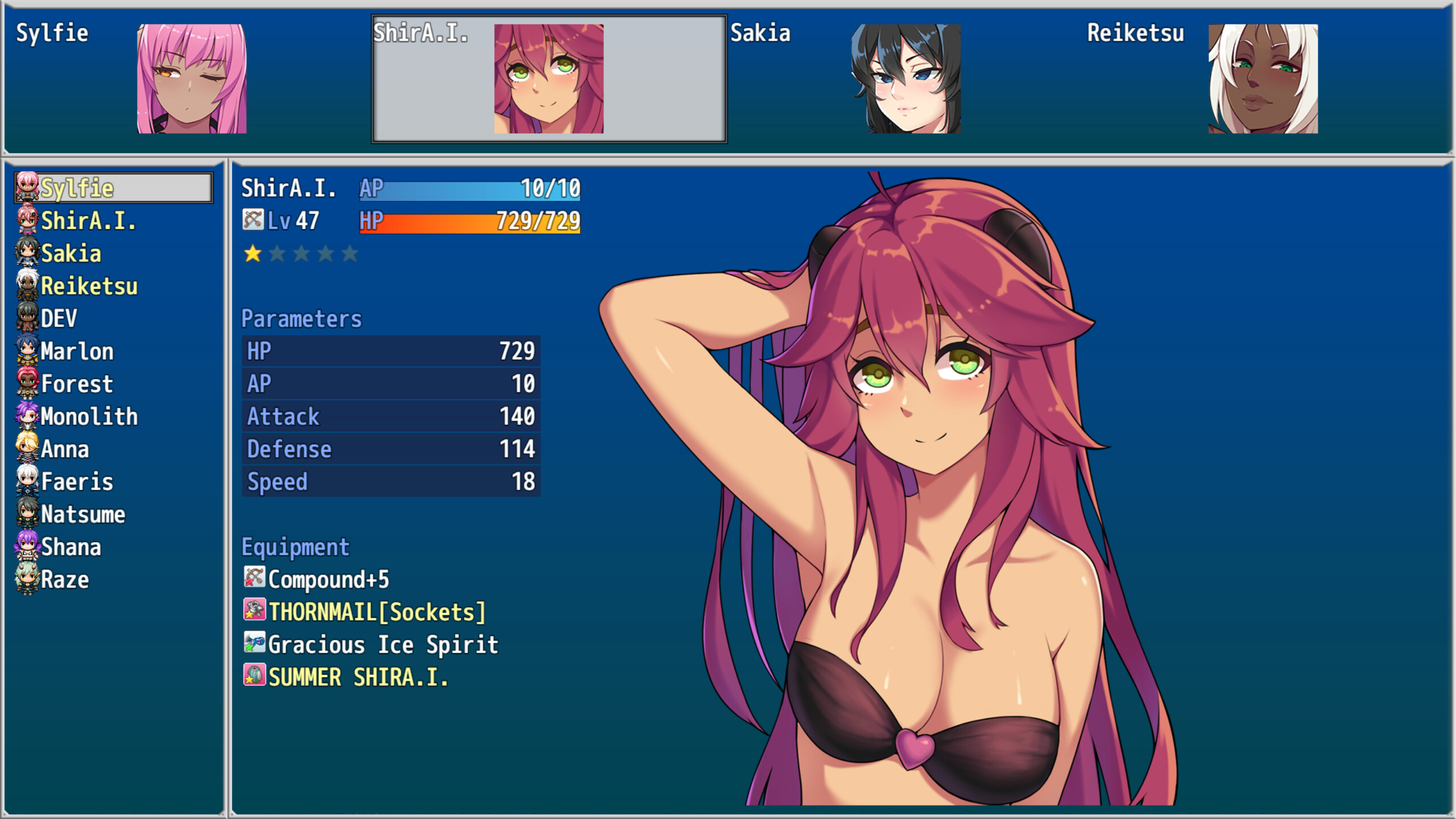This screenshot has width=1456, height=819.
Task: Expand the Parameters section header
Action: pyautogui.click(x=301, y=318)
